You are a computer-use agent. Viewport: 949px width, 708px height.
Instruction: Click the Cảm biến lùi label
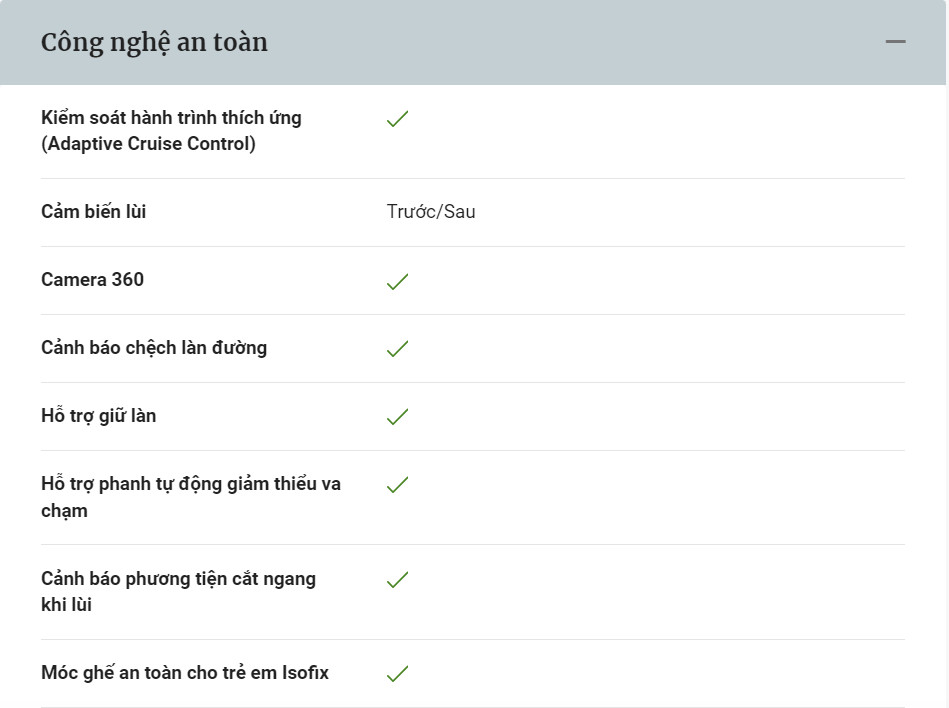point(94,212)
